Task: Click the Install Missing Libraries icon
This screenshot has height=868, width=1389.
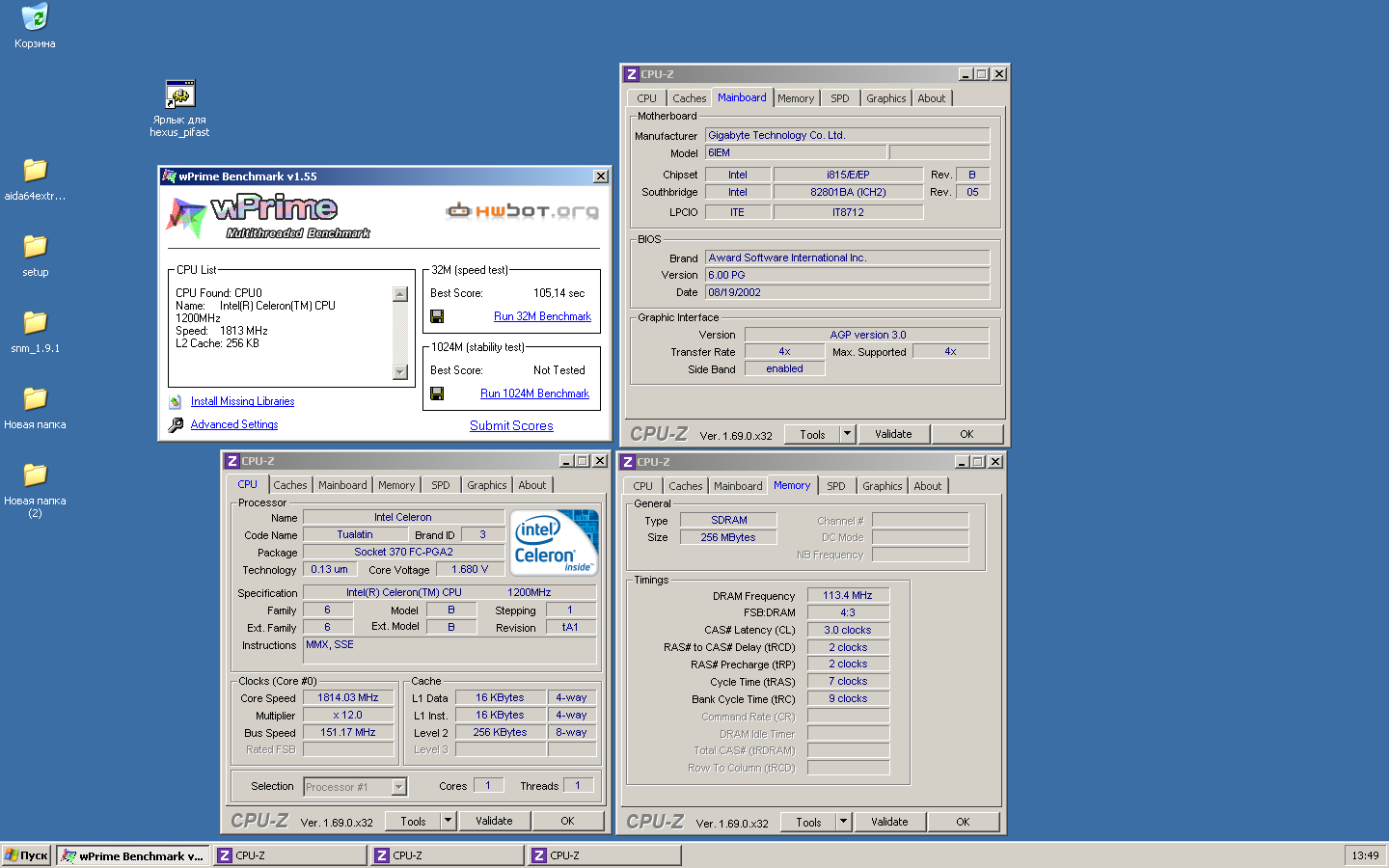Action: click(x=176, y=401)
